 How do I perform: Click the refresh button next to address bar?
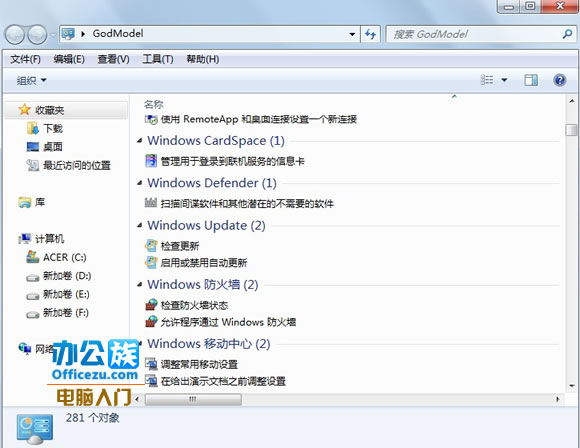point(370,34)
